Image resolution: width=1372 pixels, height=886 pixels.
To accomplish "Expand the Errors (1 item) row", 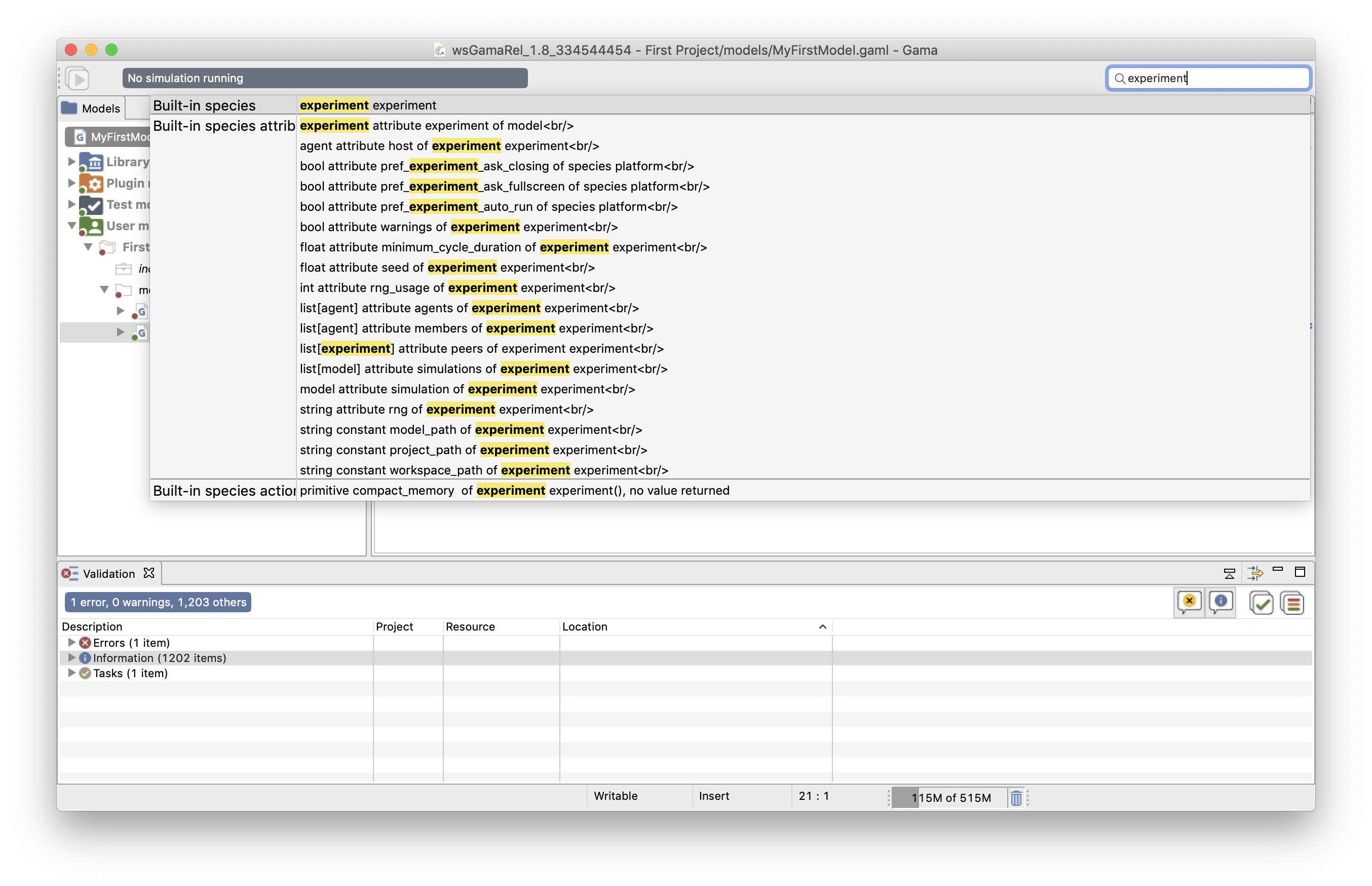I will (x=71, y=642).
